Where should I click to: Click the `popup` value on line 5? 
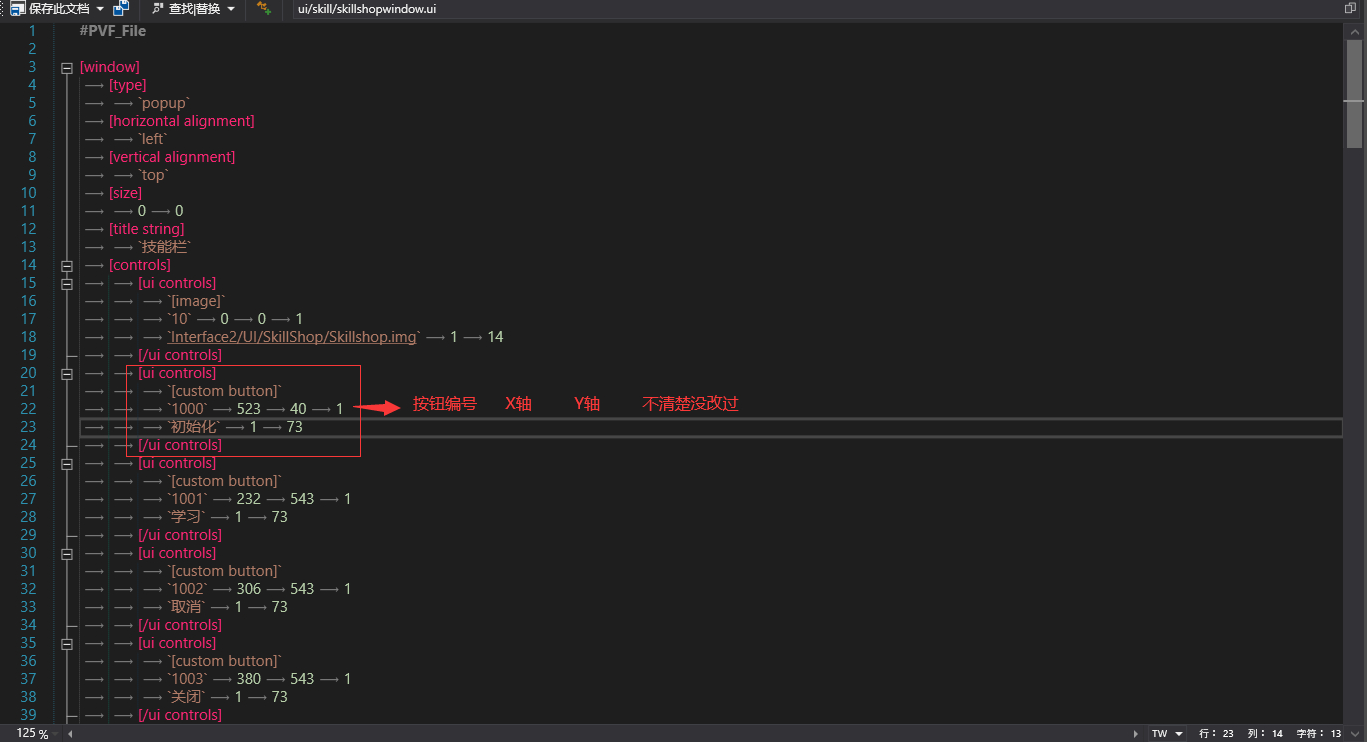coord(164,103)
